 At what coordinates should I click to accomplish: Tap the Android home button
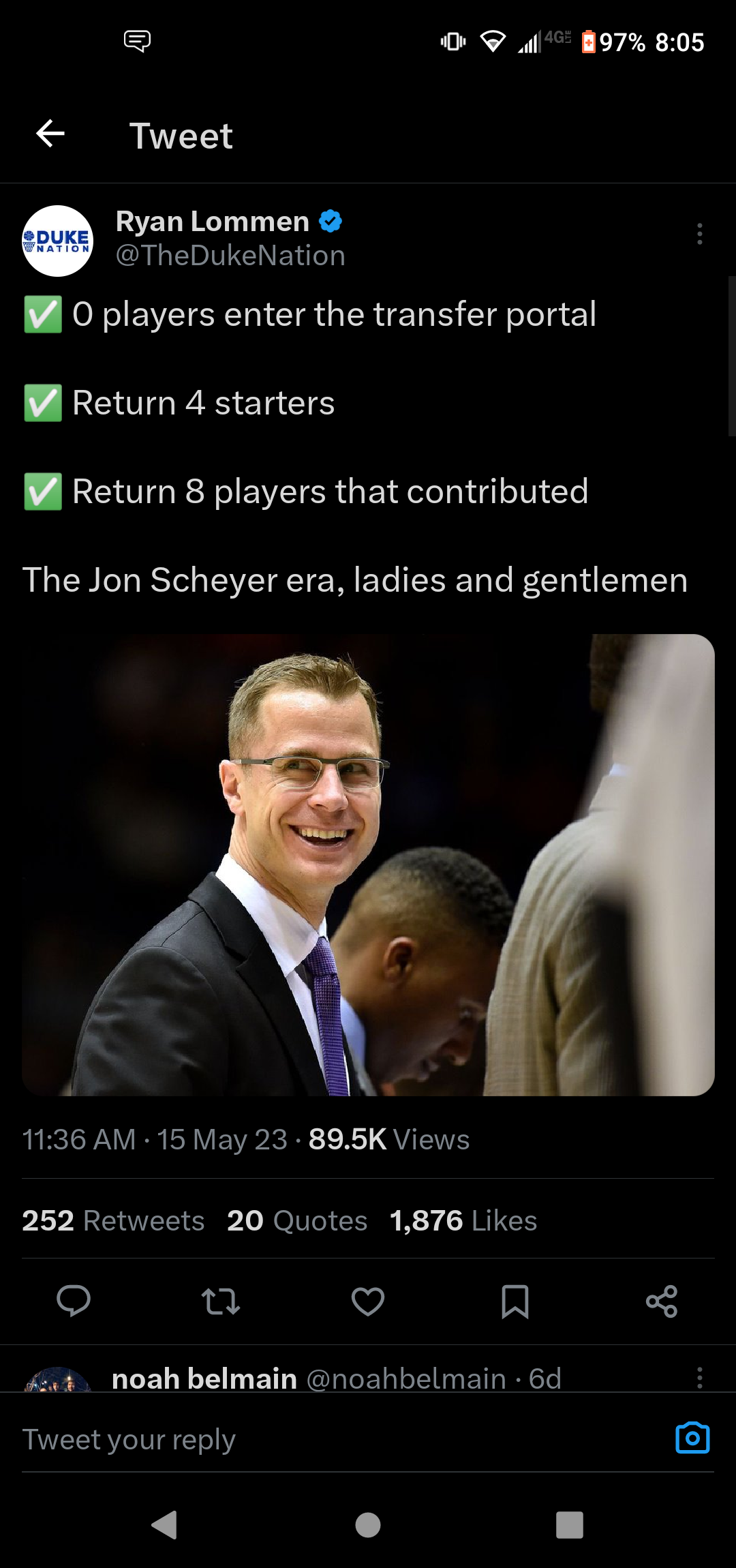[368, 1525]
